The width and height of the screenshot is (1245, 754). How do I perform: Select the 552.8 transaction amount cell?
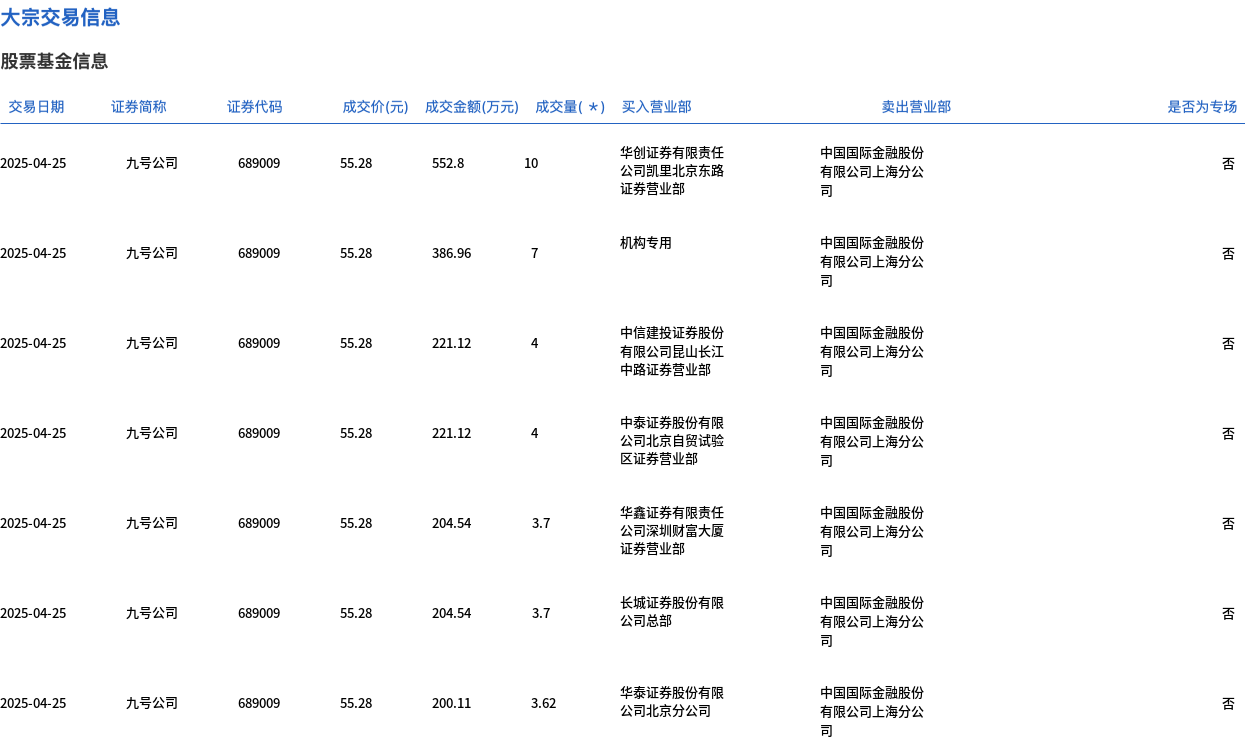448,163
